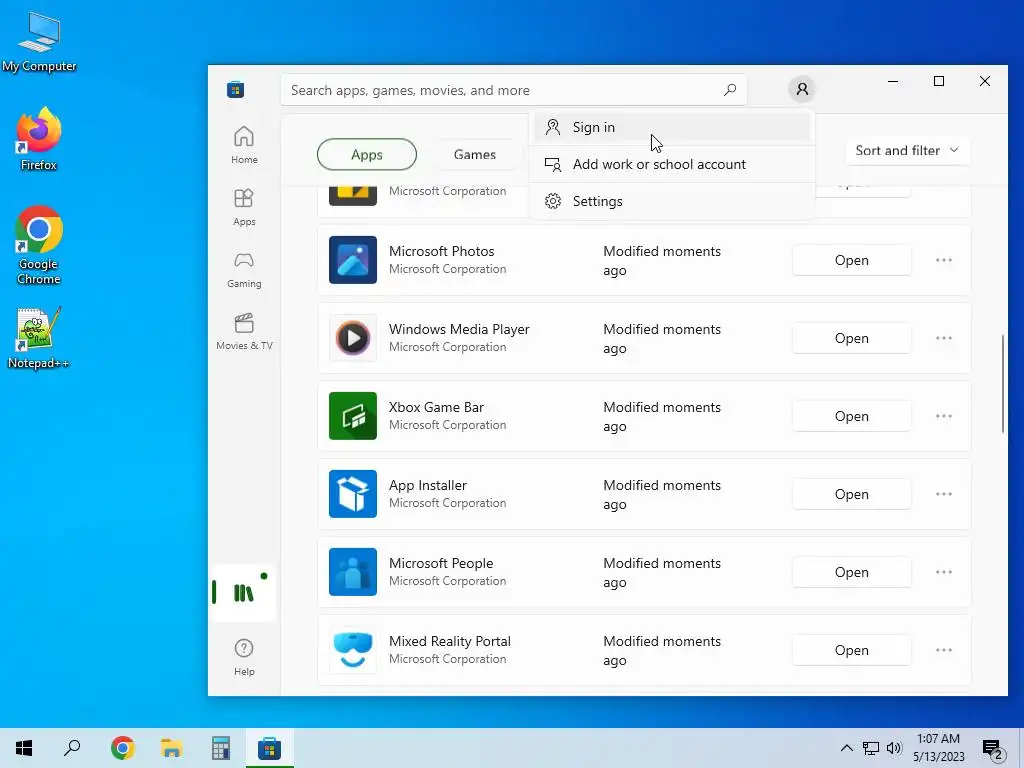Image resolution: width=1024 pixels, height=768 pixels.
Task: Open Notepad++ desktop shortcut
Action: click(x=39, y=338)
